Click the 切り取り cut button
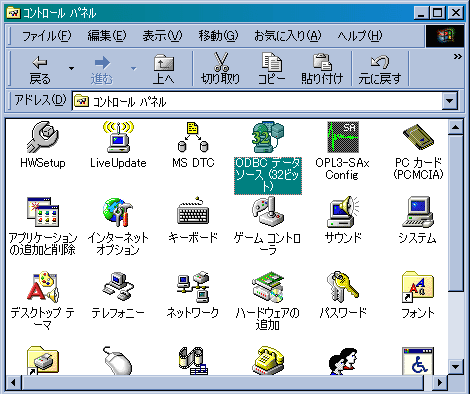Image resolution: width=470 pixels, height=394 pixels. [221, 69]
